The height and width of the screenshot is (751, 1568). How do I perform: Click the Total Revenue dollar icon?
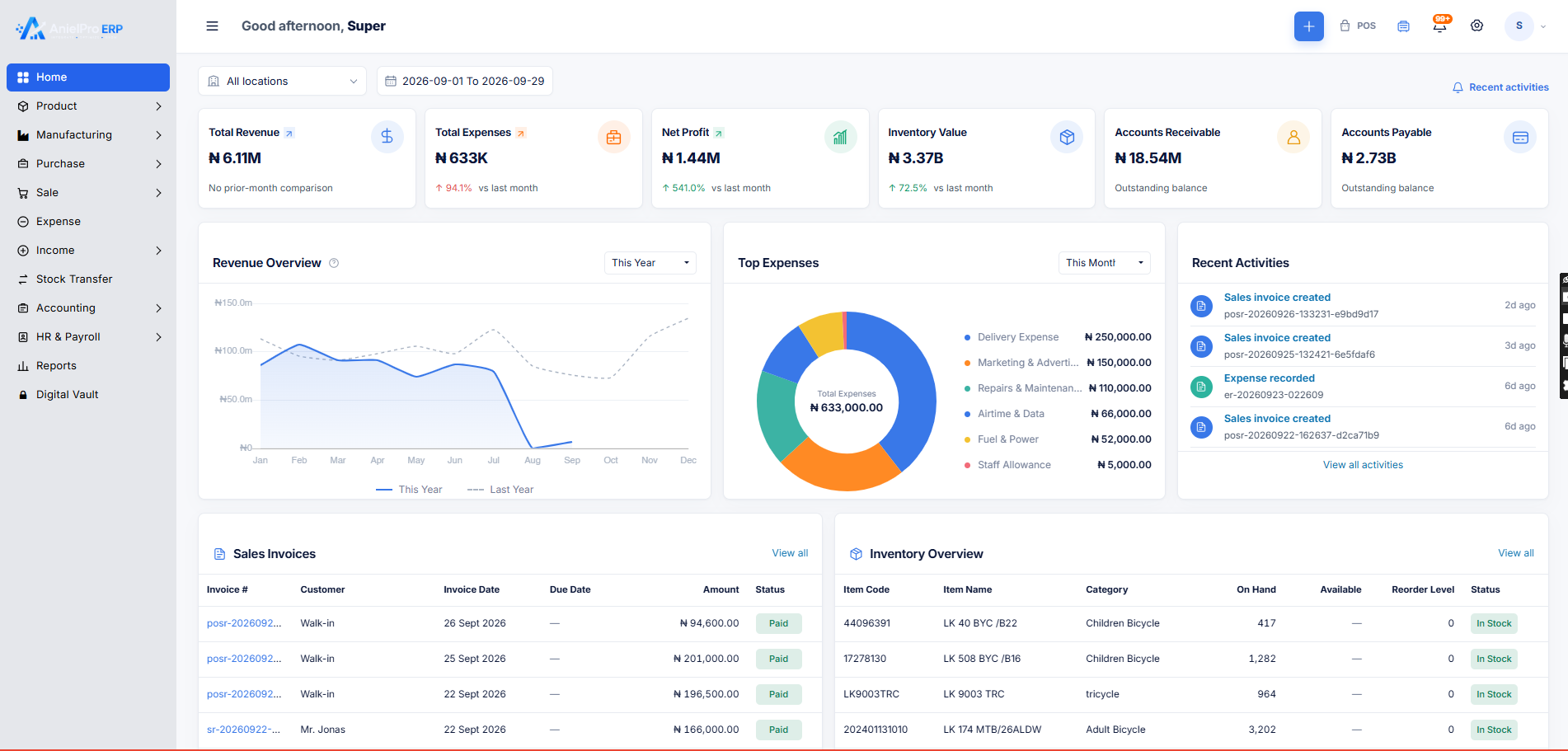tap(387, 137)
